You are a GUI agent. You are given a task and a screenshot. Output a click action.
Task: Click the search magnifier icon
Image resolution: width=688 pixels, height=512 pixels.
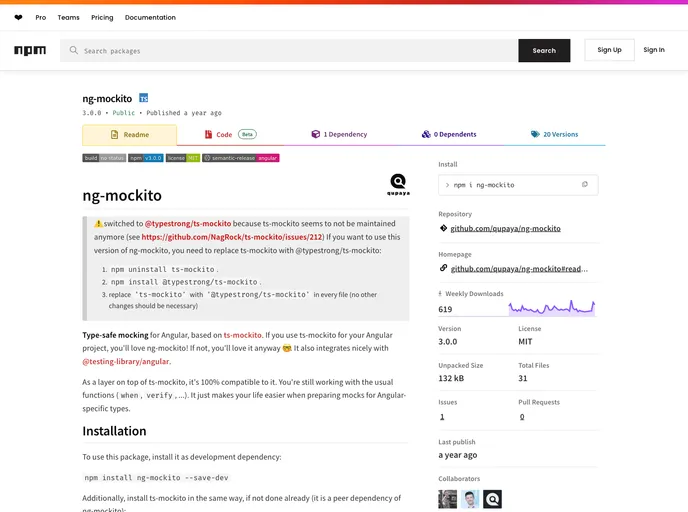74,50
